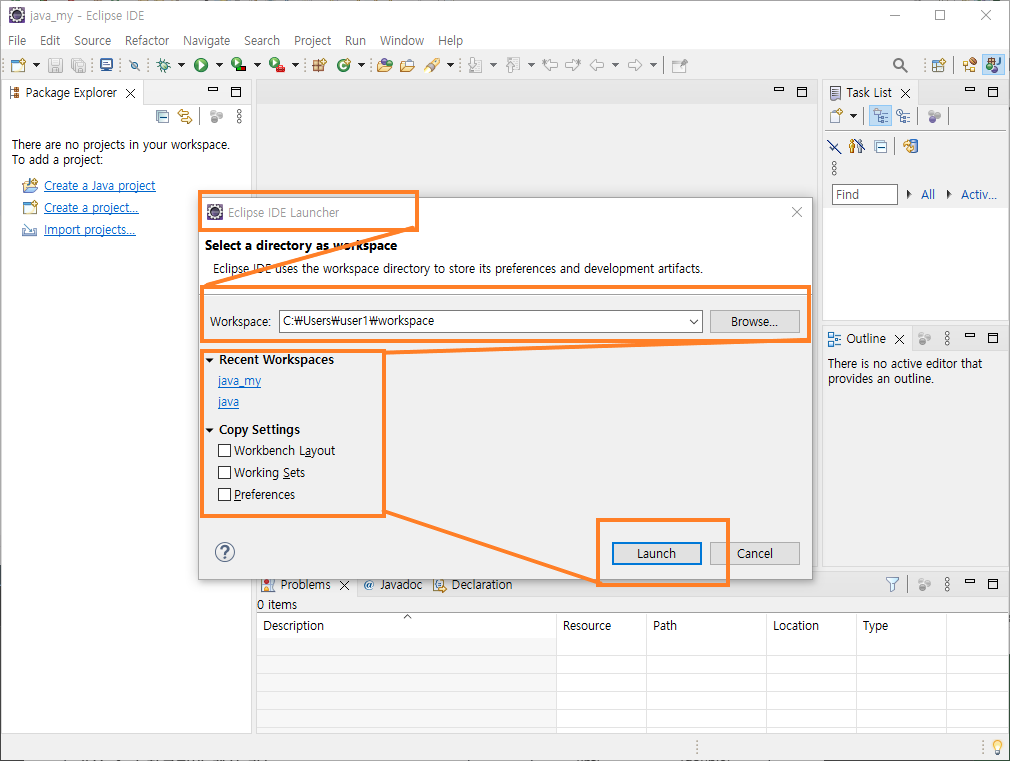Close the Eclipse IDE Launcher dialog
This screenshot has width=1010, height=761.
797,212
